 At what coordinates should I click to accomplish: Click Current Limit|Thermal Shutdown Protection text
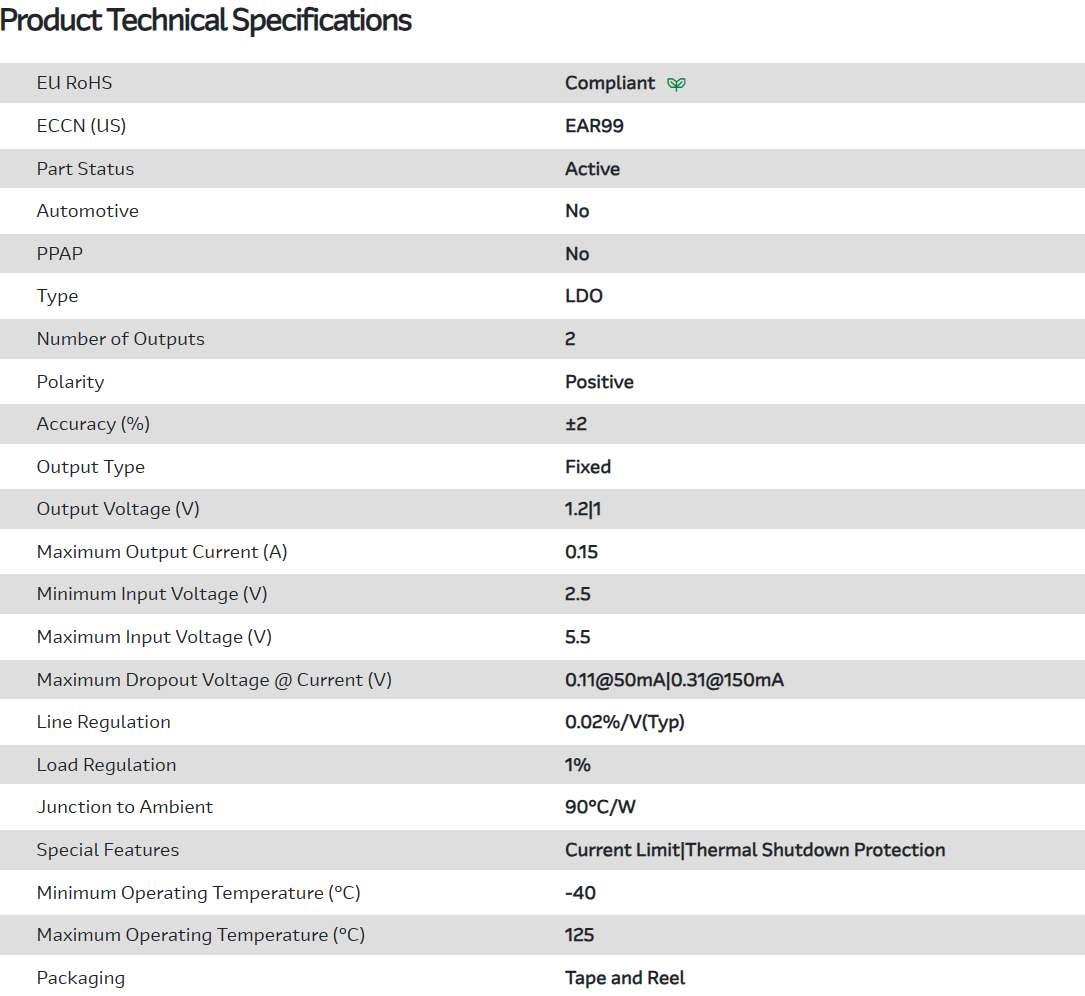755,850
